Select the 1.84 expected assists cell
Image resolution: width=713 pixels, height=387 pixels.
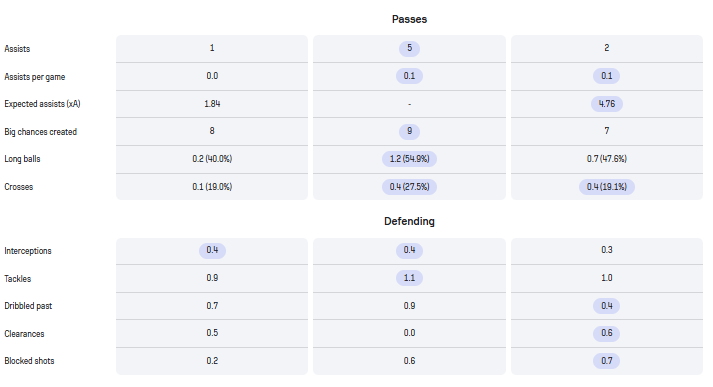tap(212, 104)
